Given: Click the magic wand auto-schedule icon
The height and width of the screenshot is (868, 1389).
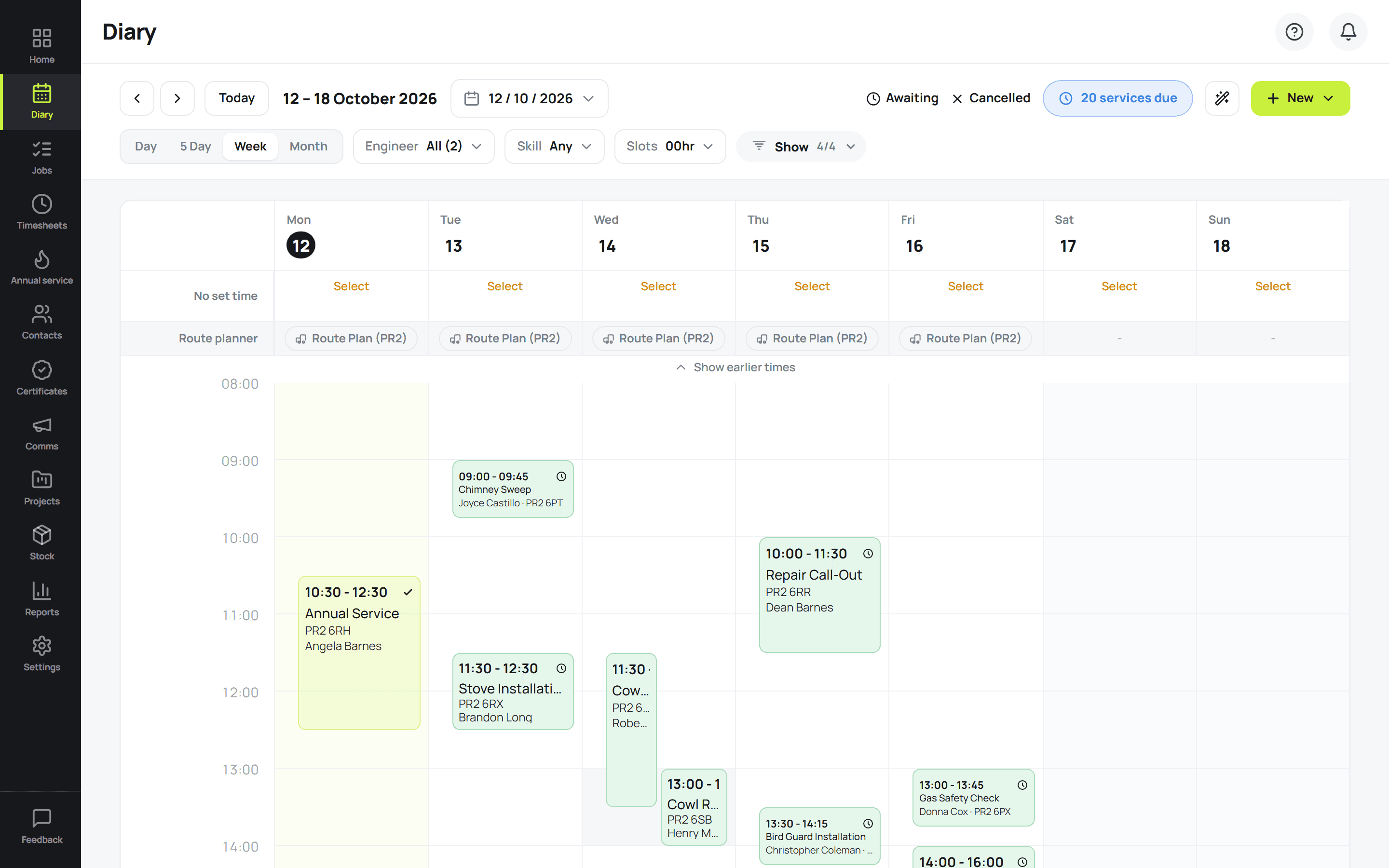Looking at the screenshot, I should (1221, 98).
